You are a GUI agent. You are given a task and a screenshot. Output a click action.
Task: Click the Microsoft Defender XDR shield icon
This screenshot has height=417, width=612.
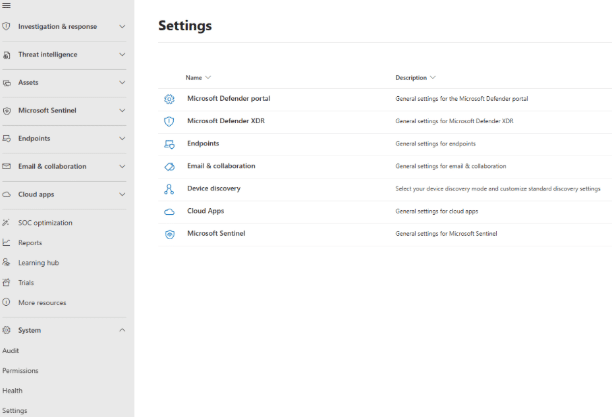169,121
